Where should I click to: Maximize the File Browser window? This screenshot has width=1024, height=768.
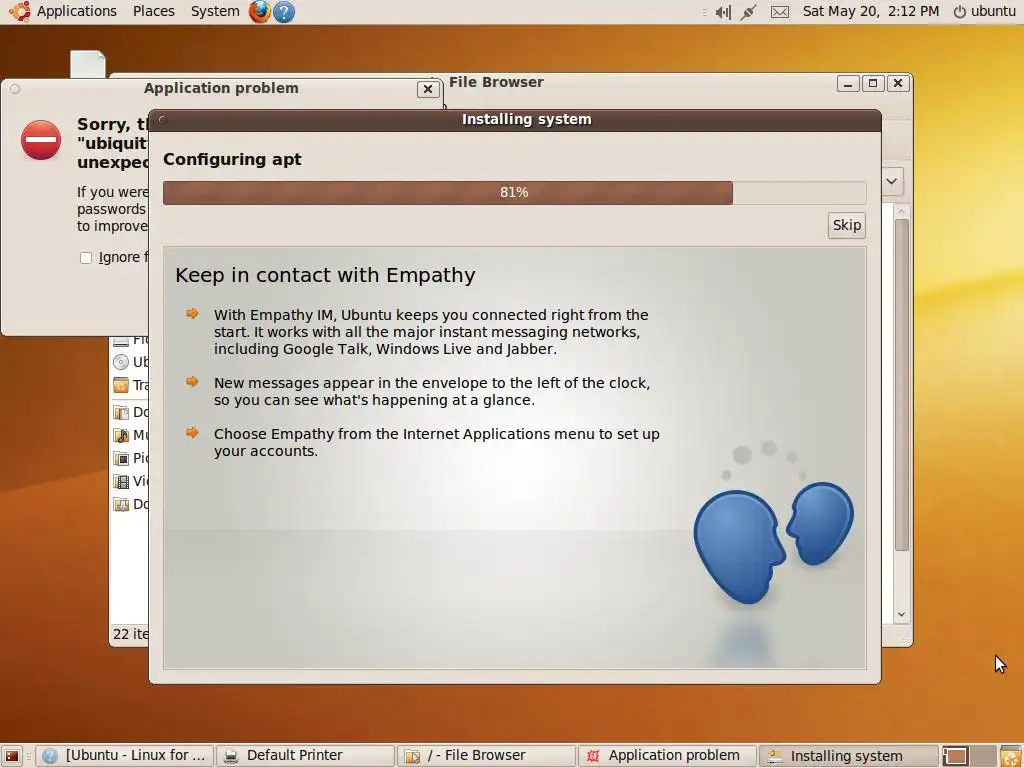[872, 84]
